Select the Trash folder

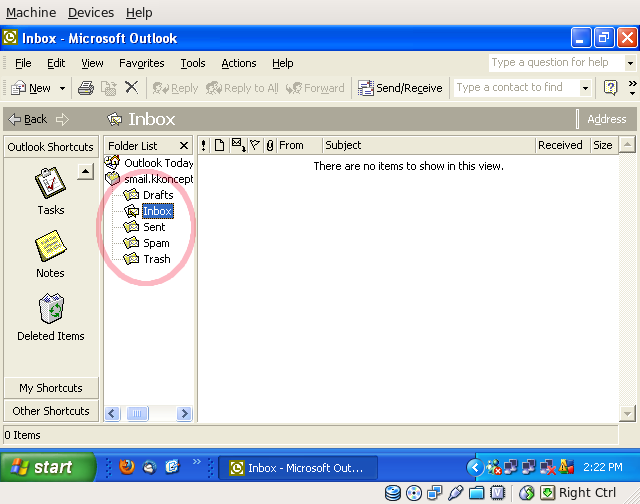click(157, 259)
